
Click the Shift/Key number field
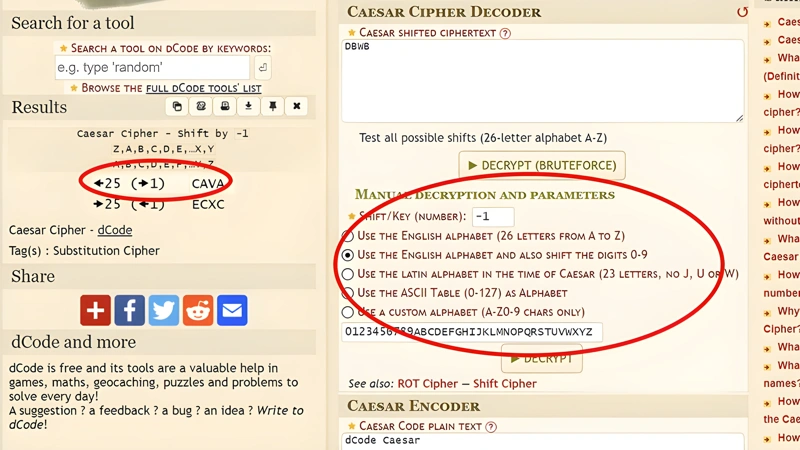(x=493, y=216)
